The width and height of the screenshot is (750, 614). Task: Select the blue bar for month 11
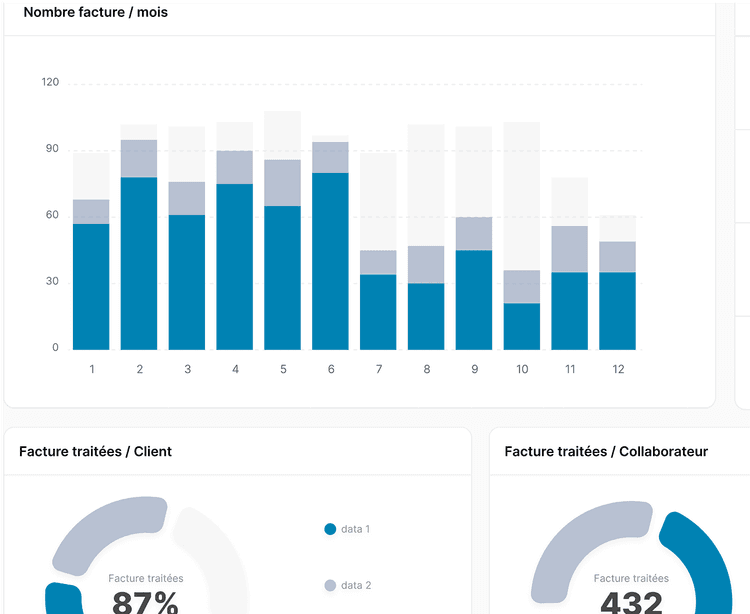tap(570, 311)
